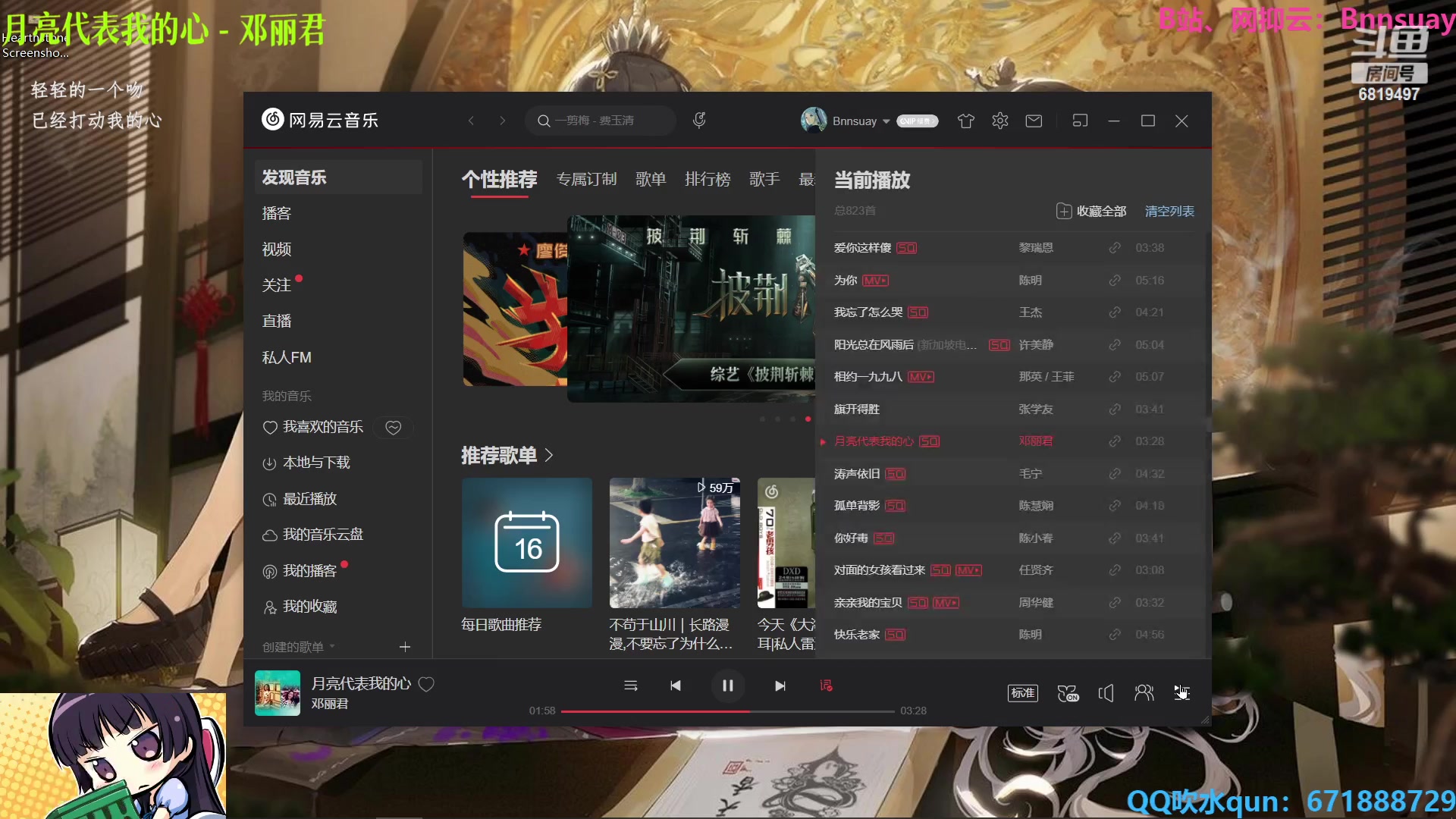1456x819 pixels.
Task: Play 爱你这样傻 in the queue
Action: click(862, 248)
